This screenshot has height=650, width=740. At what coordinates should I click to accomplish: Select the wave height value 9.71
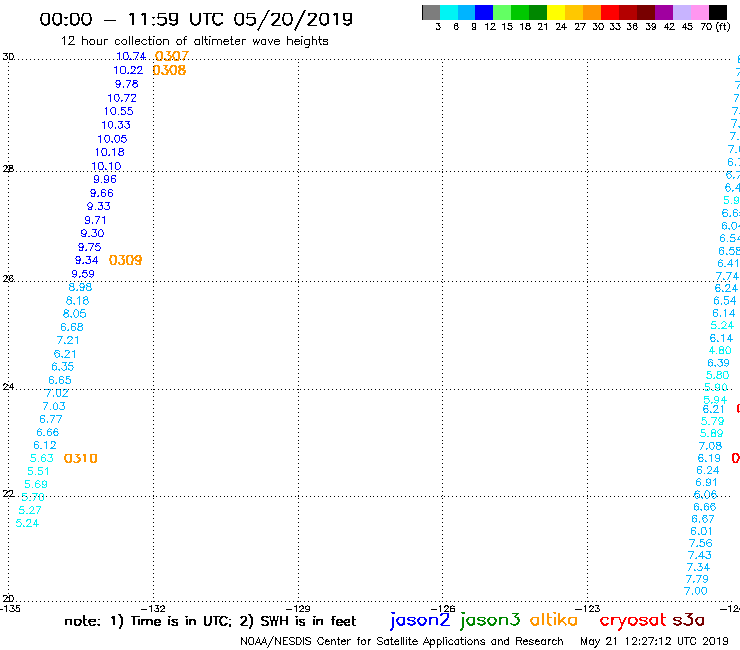95,220
